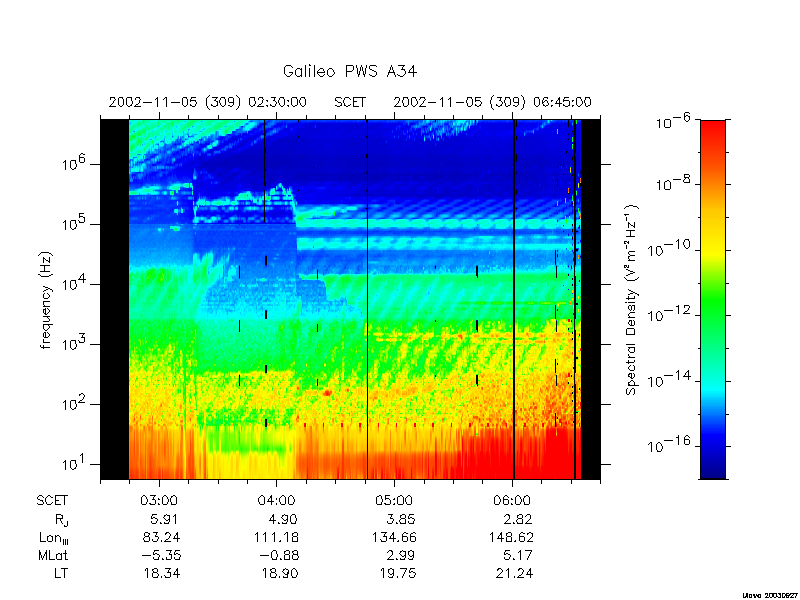The width and height of the screenshot is (800, 600).
Task: Select the start time label '2002-11-05 (309) 02:30:00'
Action: (x=208, y=103)
